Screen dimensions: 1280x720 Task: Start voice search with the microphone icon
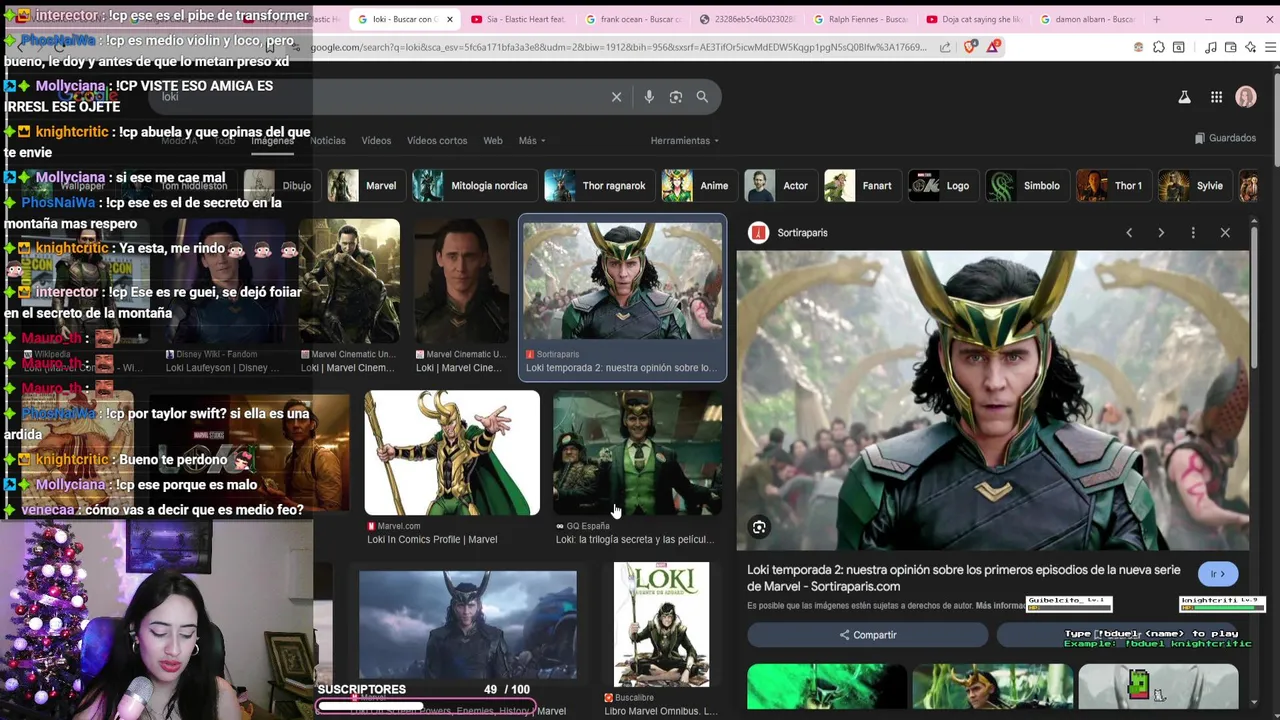coord(649,97)
